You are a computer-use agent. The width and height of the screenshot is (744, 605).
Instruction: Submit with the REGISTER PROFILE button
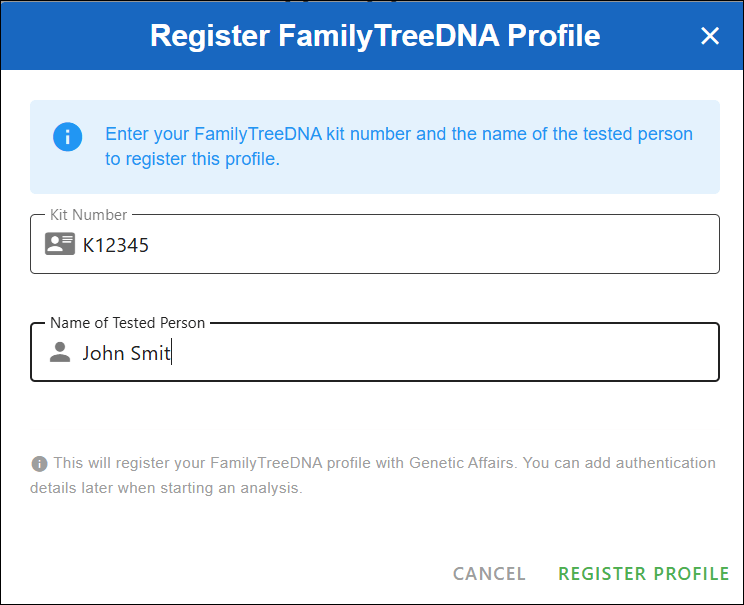pyautogui.click(x=643, y=573)
